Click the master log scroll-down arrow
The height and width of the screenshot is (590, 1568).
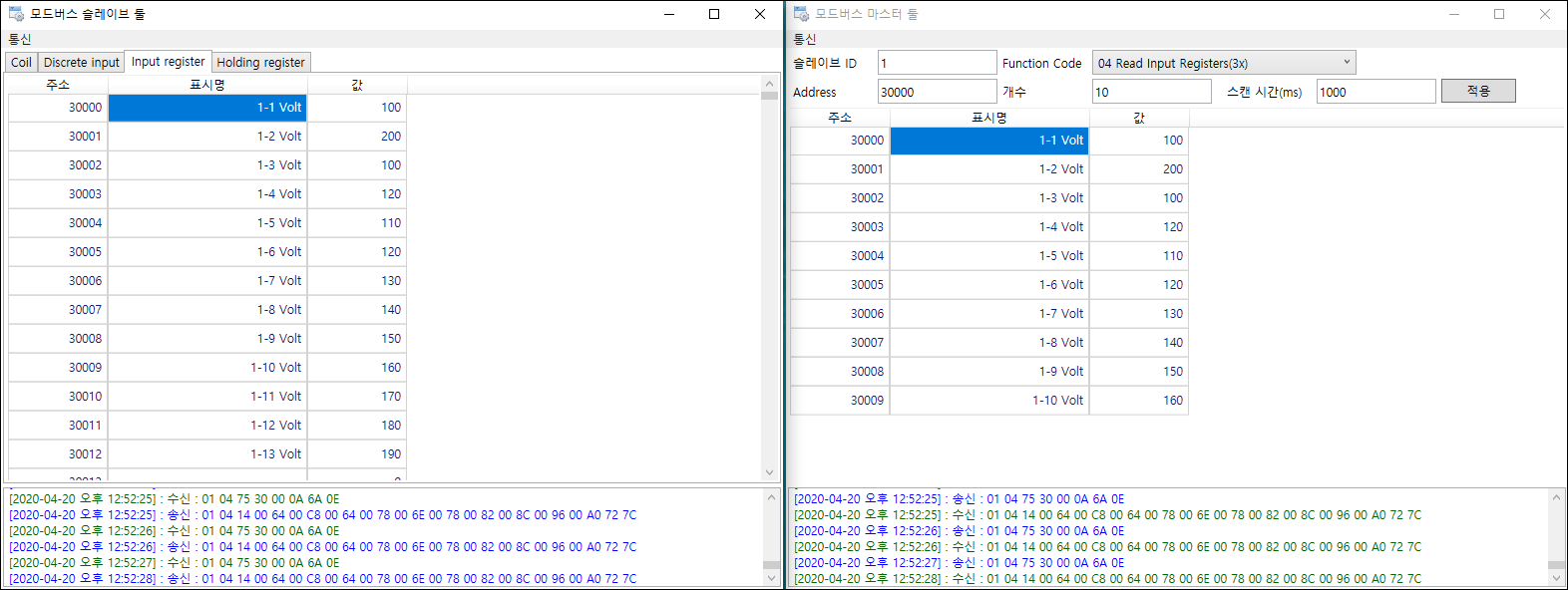click(x=1556, y=577)
